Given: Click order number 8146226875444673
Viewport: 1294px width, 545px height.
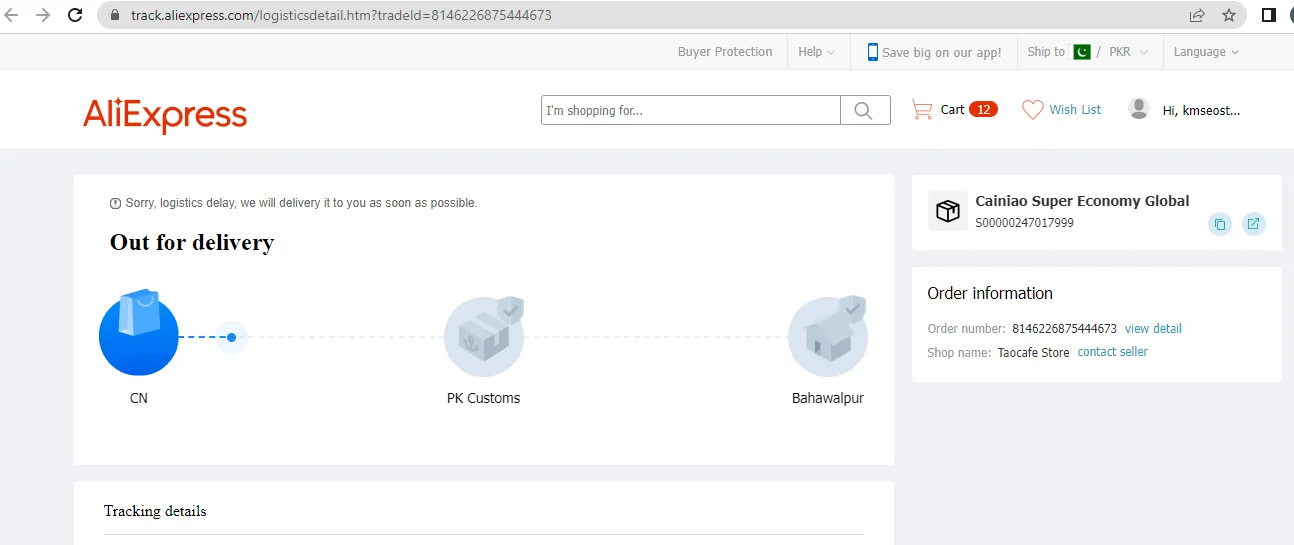Looking at the screenshot, I should (x=1064, y=329).
